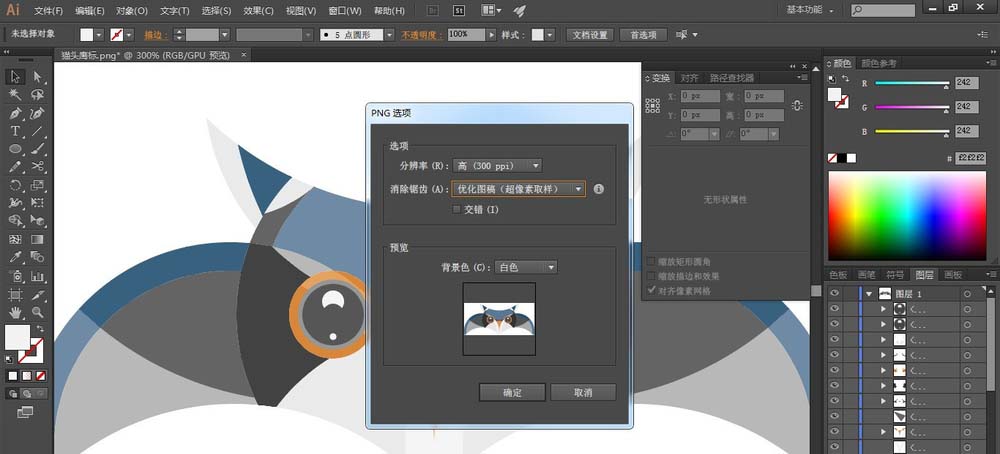Select the Blend tool
Viewport: 1000px width, 454px height.
point(38,258)
